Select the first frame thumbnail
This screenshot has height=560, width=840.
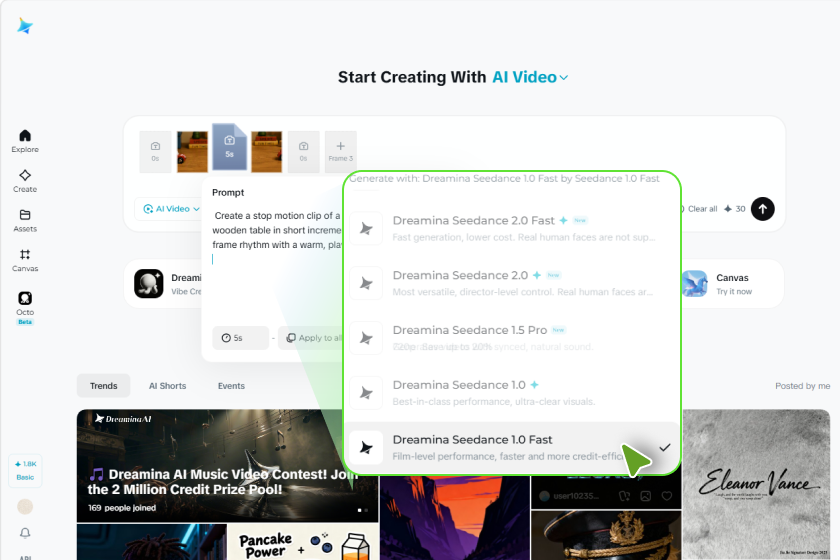click(192, 152)
